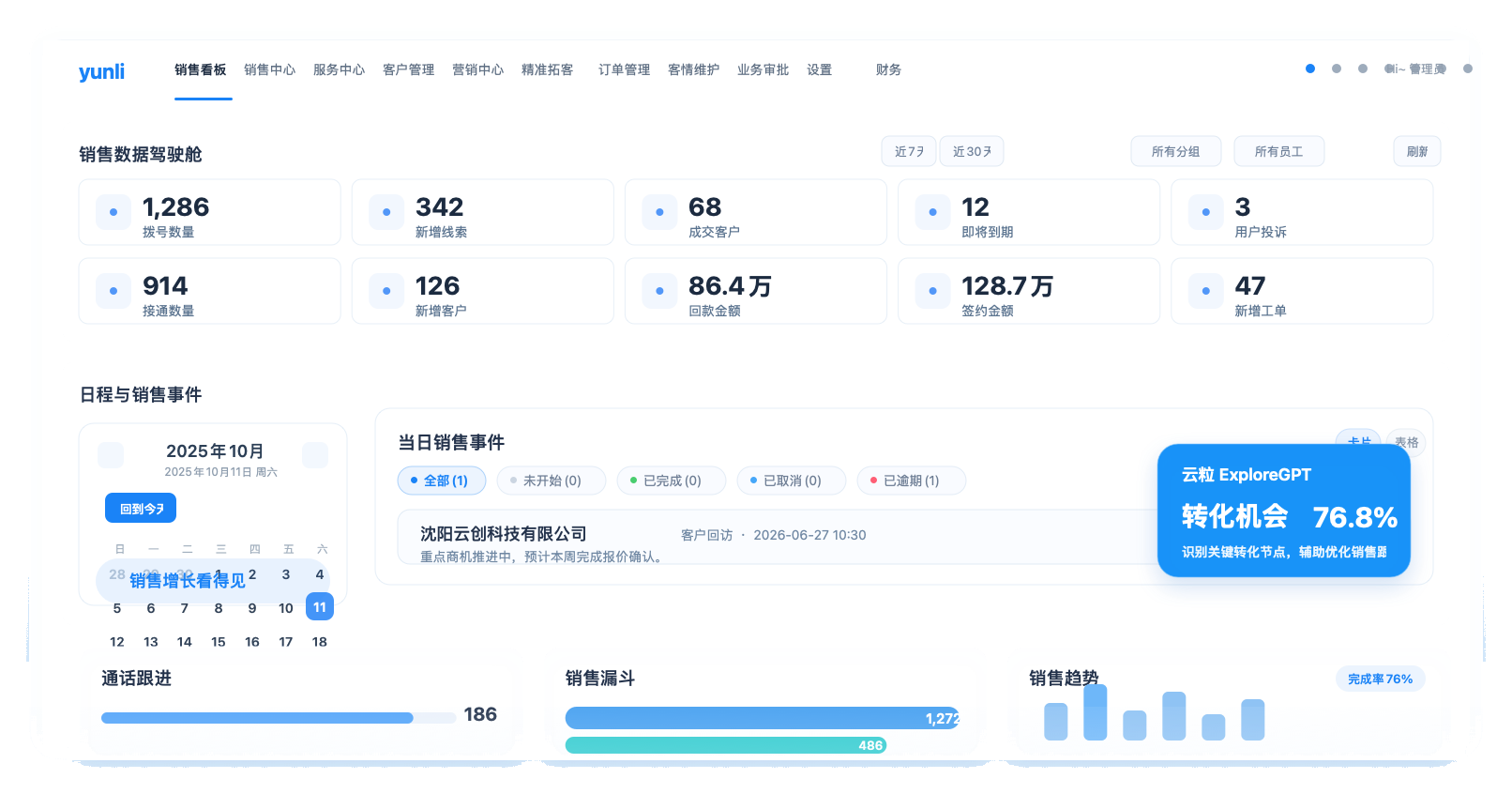This screenshot has height=794, width=1512.
Task: Click the 即将到期 stat card icon
Action: 932,212
